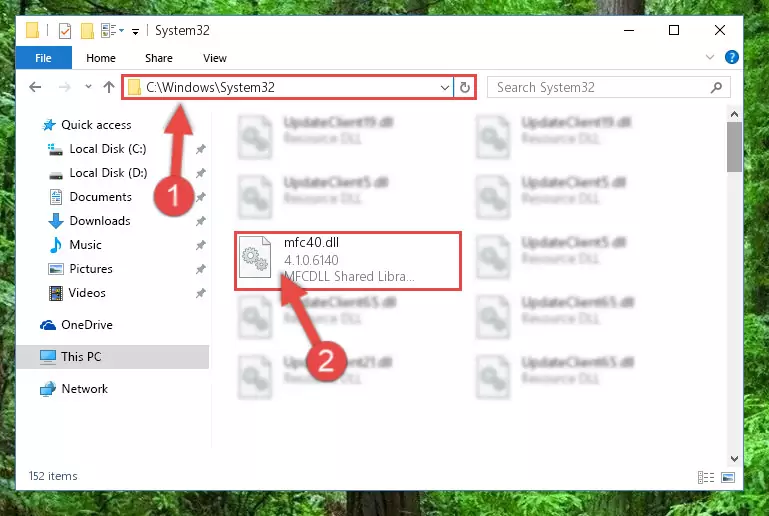Click the pin icon next to Local Disk (D:)
Viewport: 769px width, 516px height.
(x=201, y=173)
